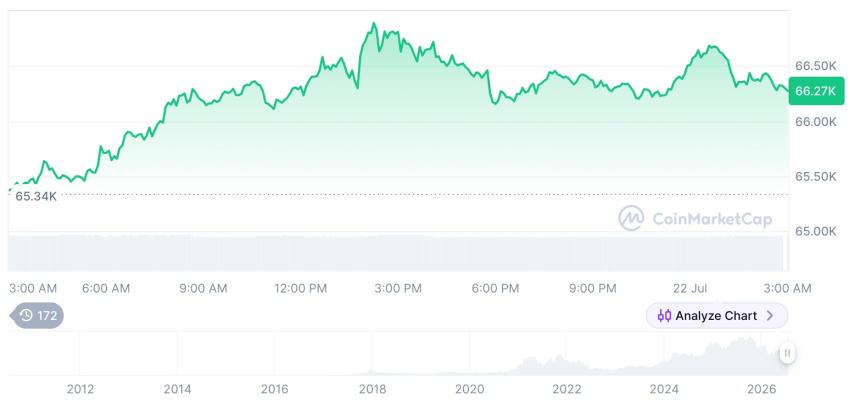Click the CoinMarketCap watermark logo icon
Image resolution: width=860 pixels, height=401 pixels.
(x=631, y=218)
